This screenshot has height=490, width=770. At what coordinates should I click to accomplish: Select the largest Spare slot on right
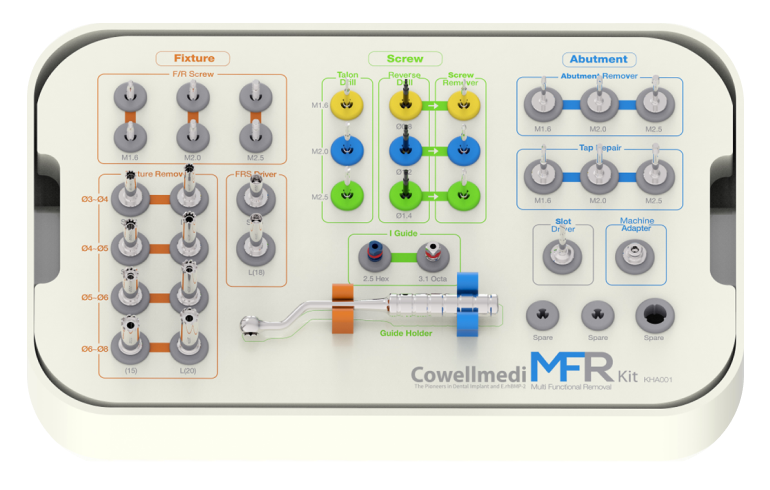[654, 316]
